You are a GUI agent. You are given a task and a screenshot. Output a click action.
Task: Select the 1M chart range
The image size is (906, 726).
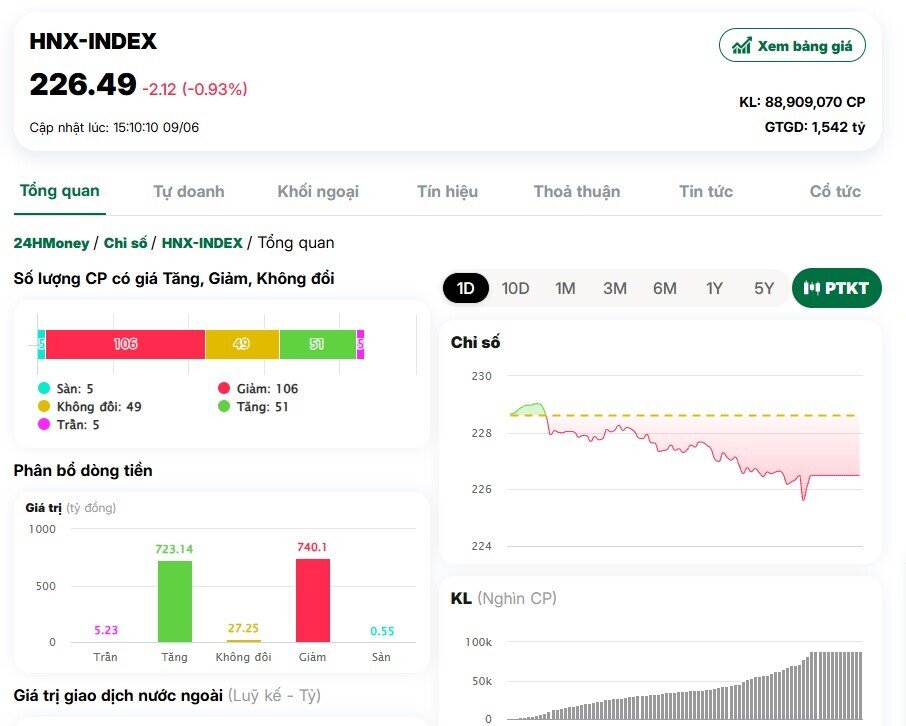pos(565,288)
